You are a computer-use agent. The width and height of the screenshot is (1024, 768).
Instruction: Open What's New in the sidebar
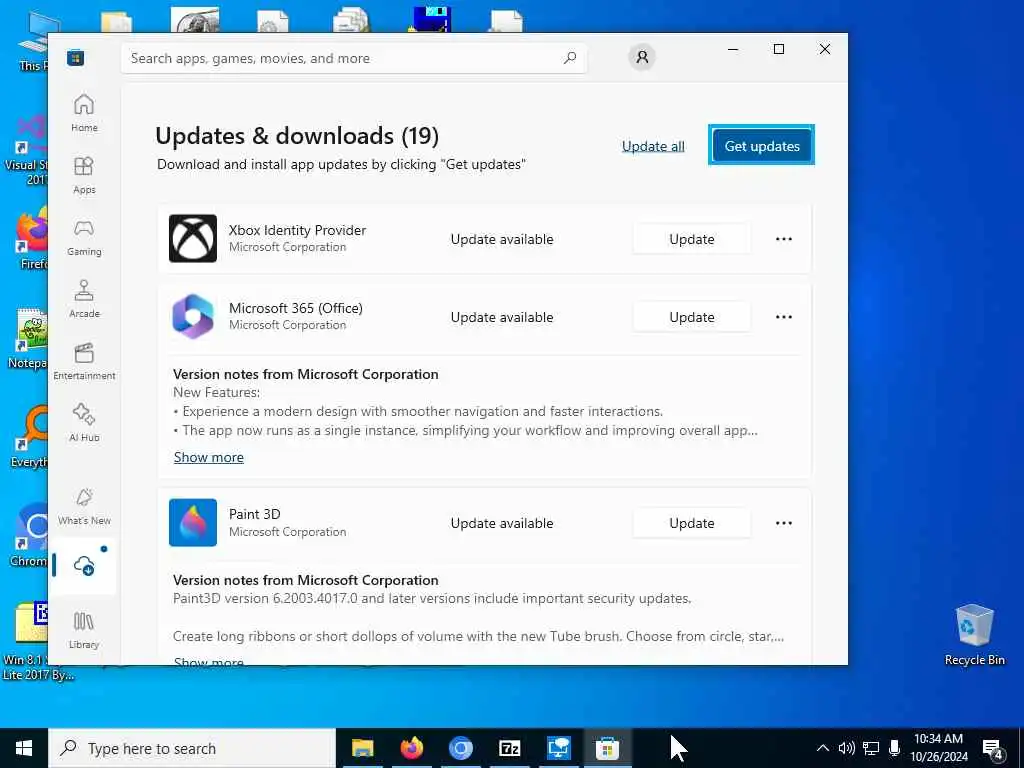pos(84,507)
